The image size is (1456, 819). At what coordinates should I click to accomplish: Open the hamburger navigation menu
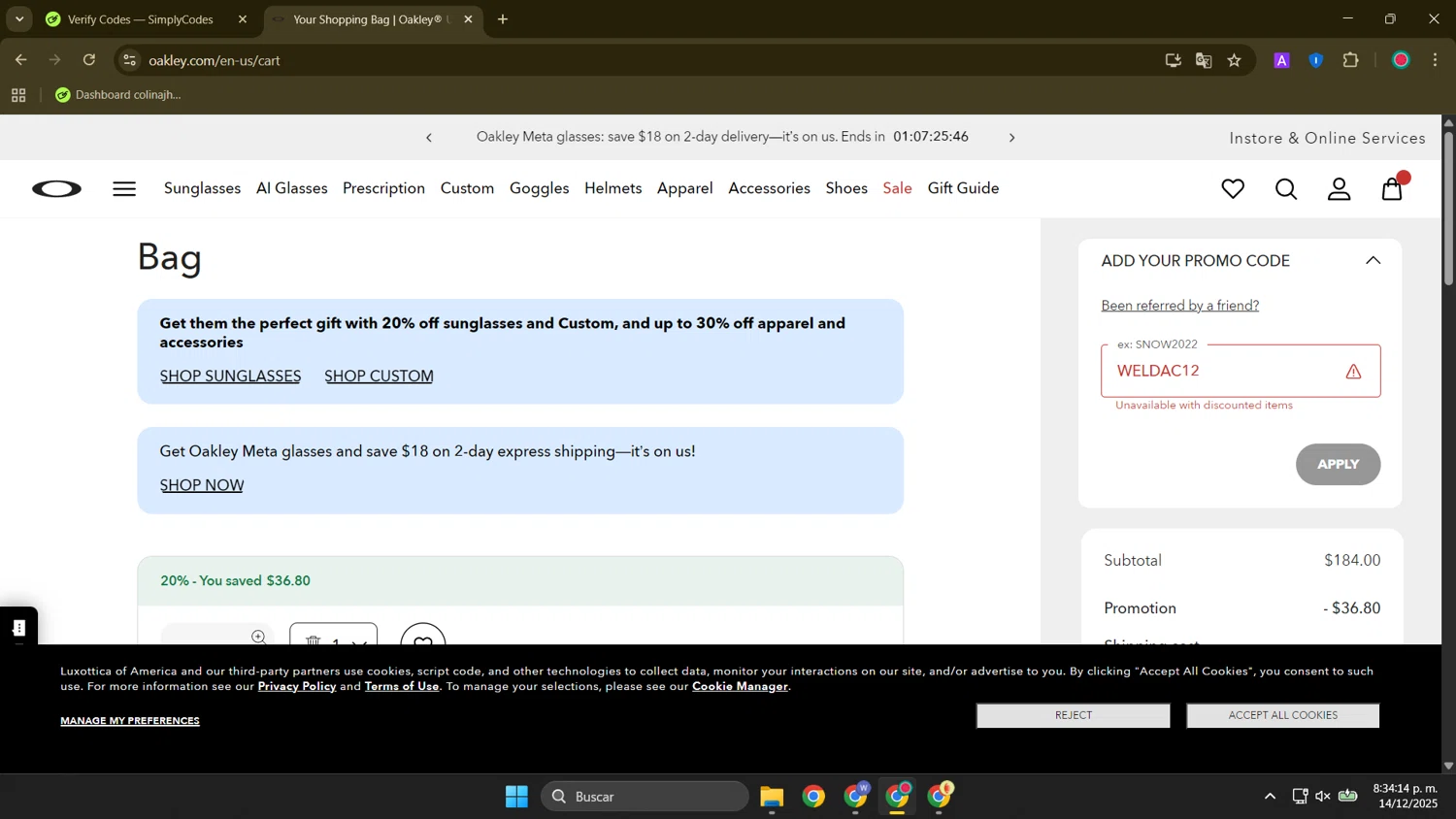[124, 189]
